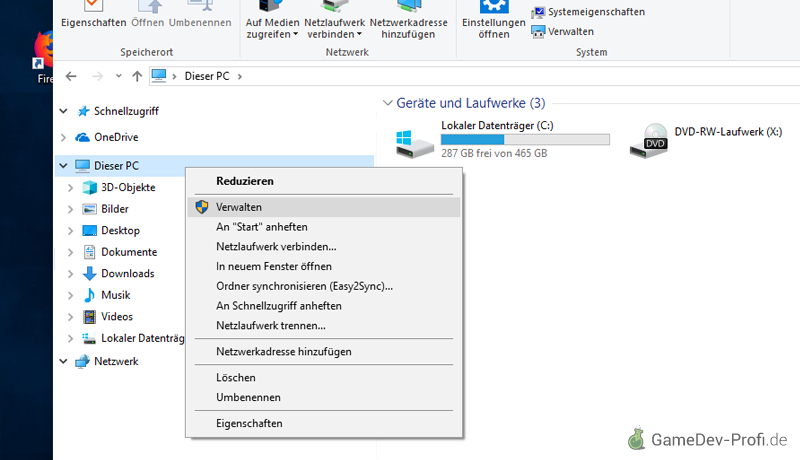Click the Eigenschaften ribbon icon
The height and width of the screenshot is (460, 800).
[x=93, y=5]
